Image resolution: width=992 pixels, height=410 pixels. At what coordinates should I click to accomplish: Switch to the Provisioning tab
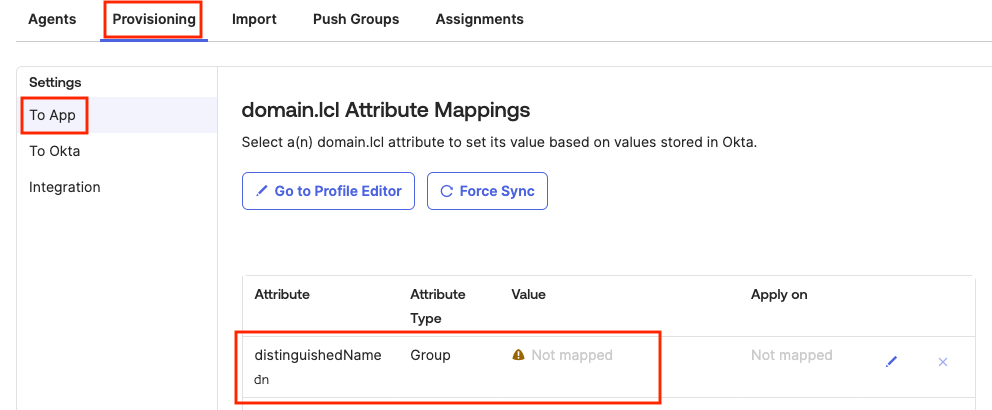coord(154,19)
